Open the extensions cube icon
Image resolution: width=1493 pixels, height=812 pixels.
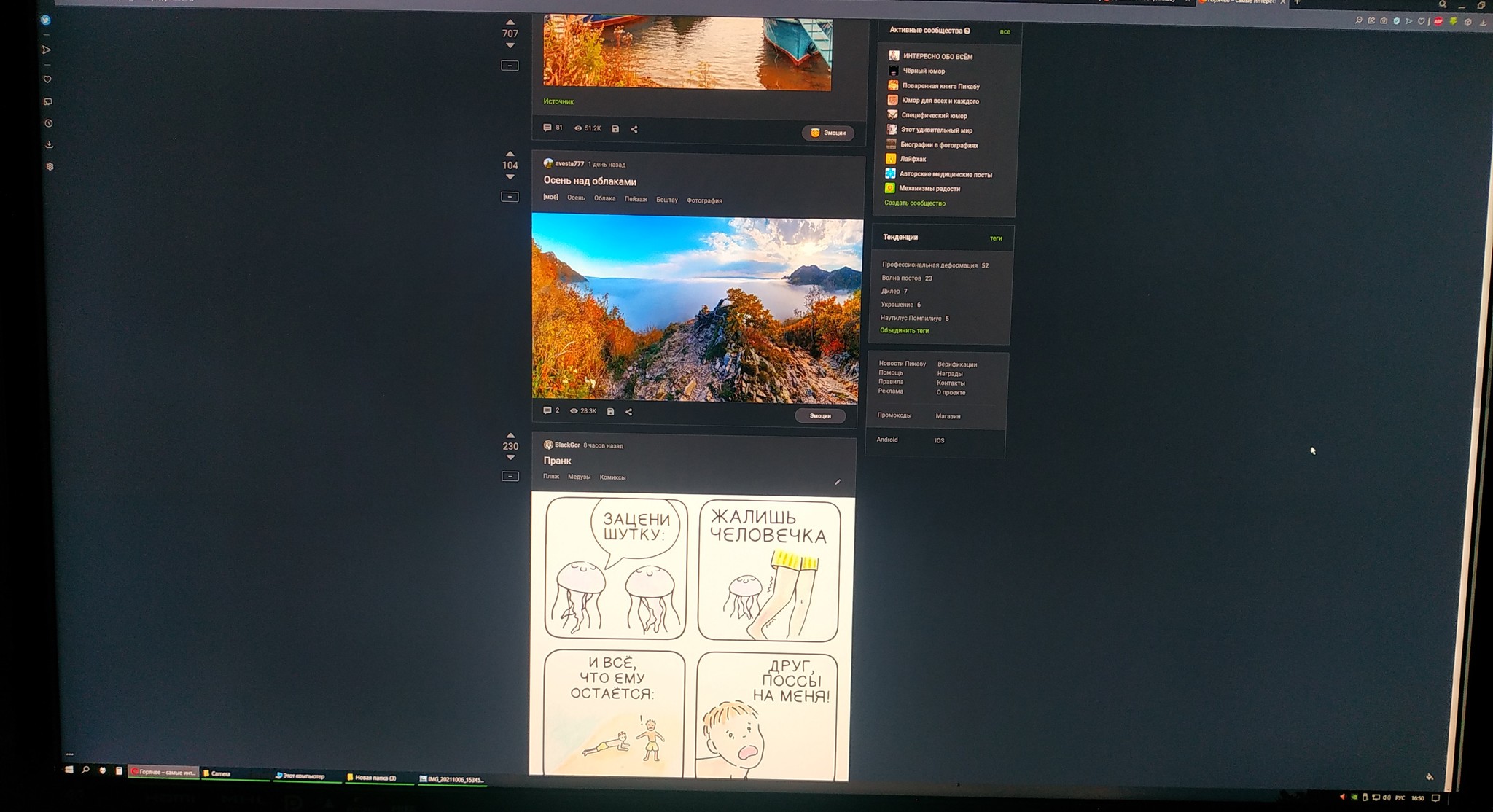coord(1468,23)
